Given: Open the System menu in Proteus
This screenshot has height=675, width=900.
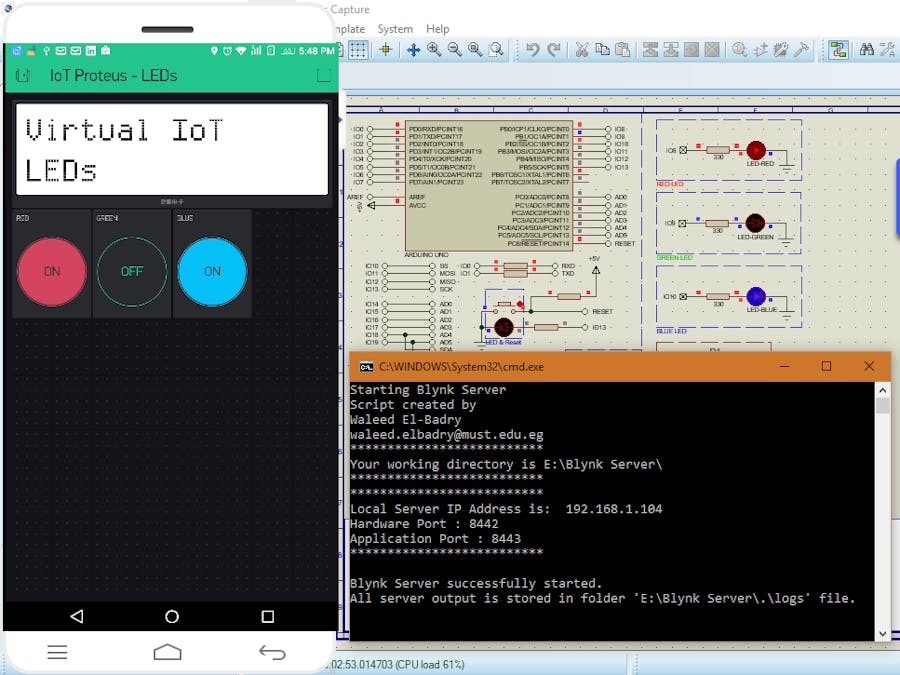Looking at the screenshot, I should (395, 29).
